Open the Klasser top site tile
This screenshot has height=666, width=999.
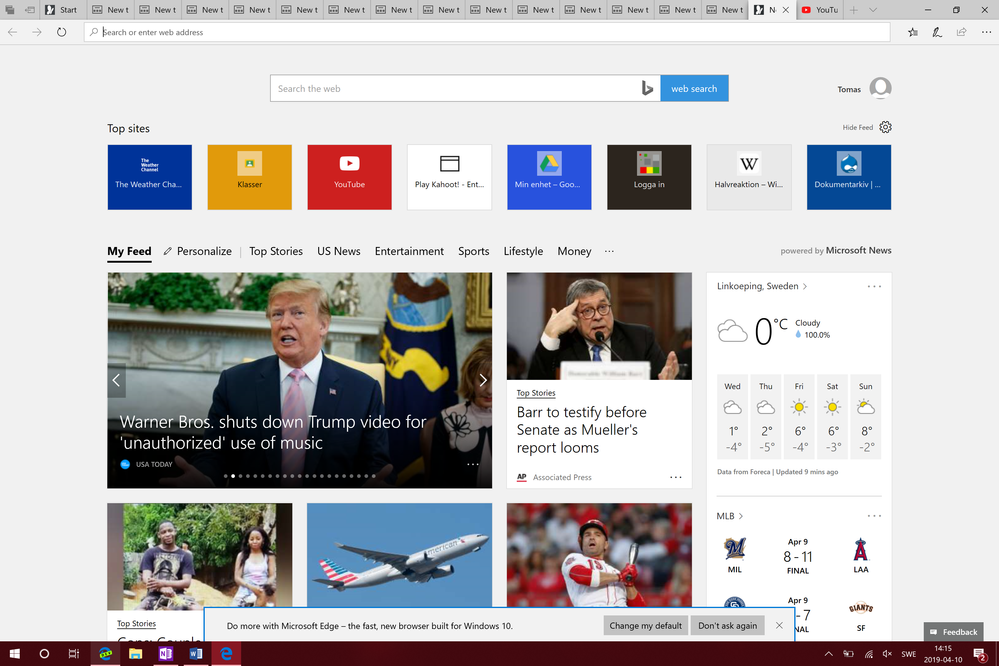(x=250, y=177)
